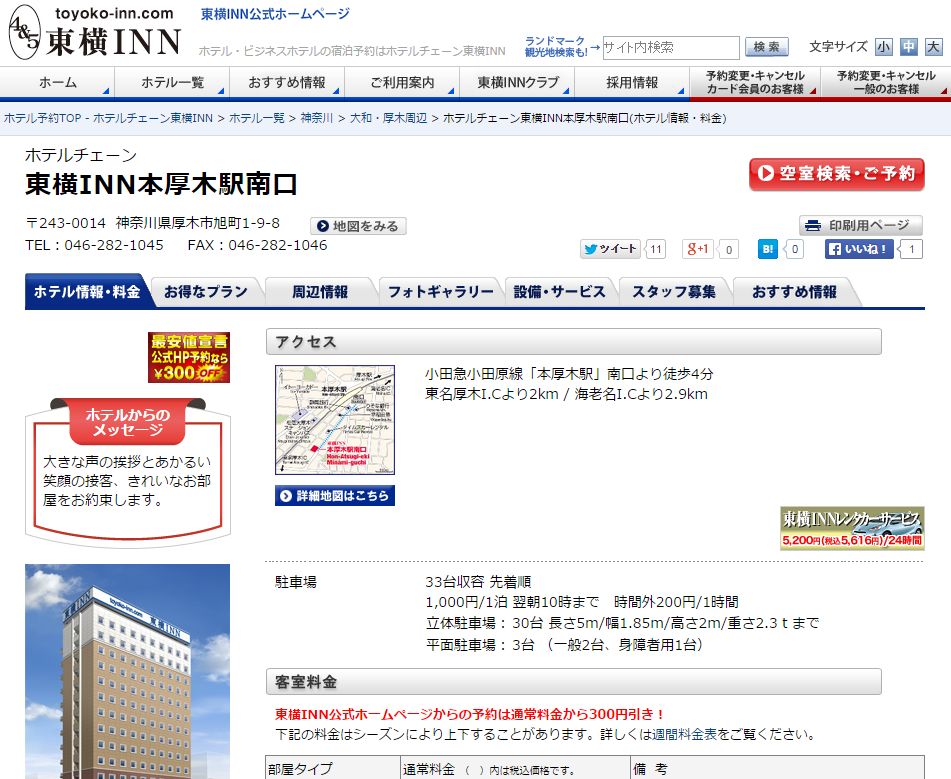Viewport: 951px width, 779px height.
Task: Click FAX number 046-282-1046
Action: pyautogui.click(x=278, y=245)
